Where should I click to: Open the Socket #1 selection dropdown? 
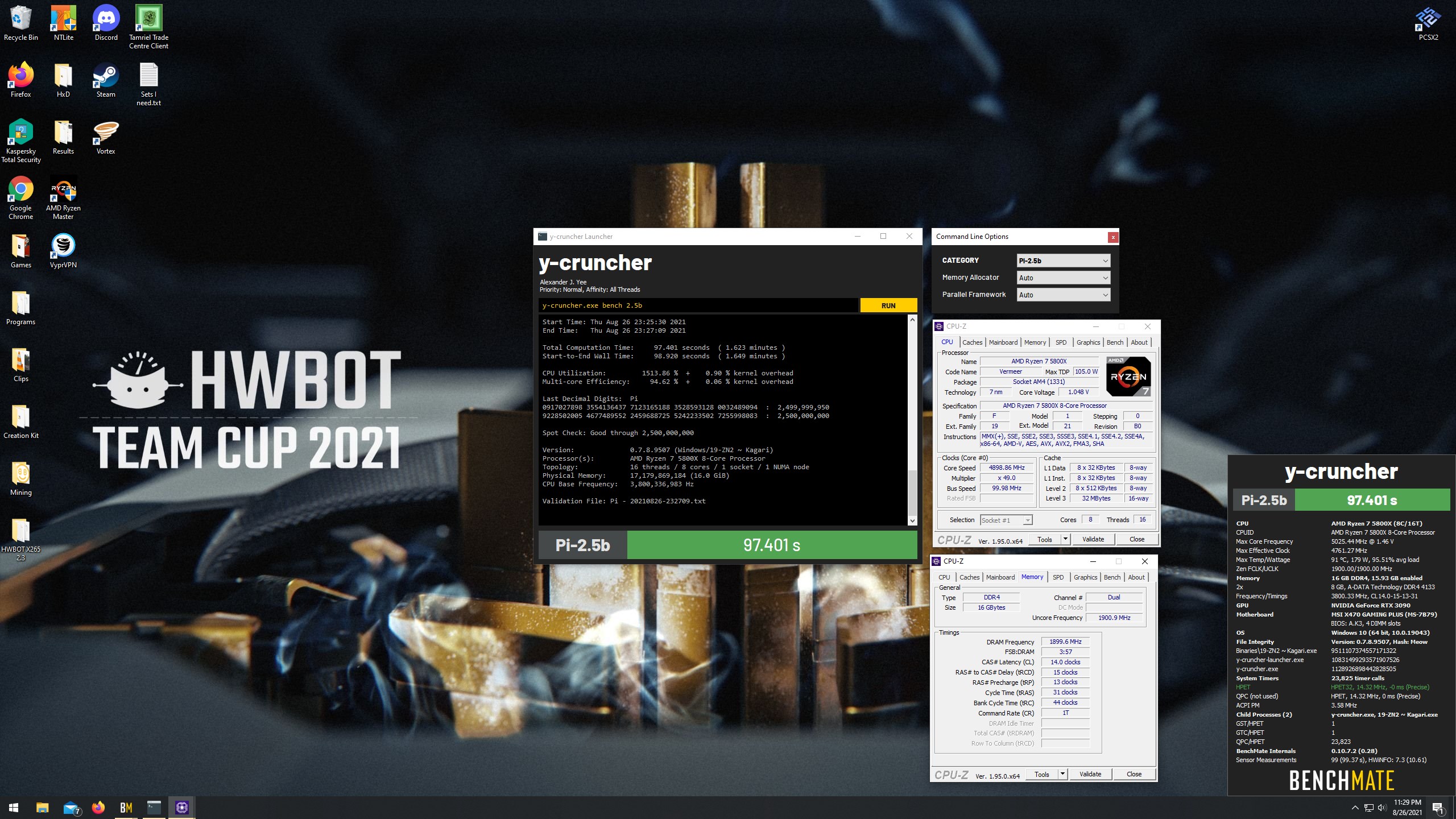pos(1006,520)
